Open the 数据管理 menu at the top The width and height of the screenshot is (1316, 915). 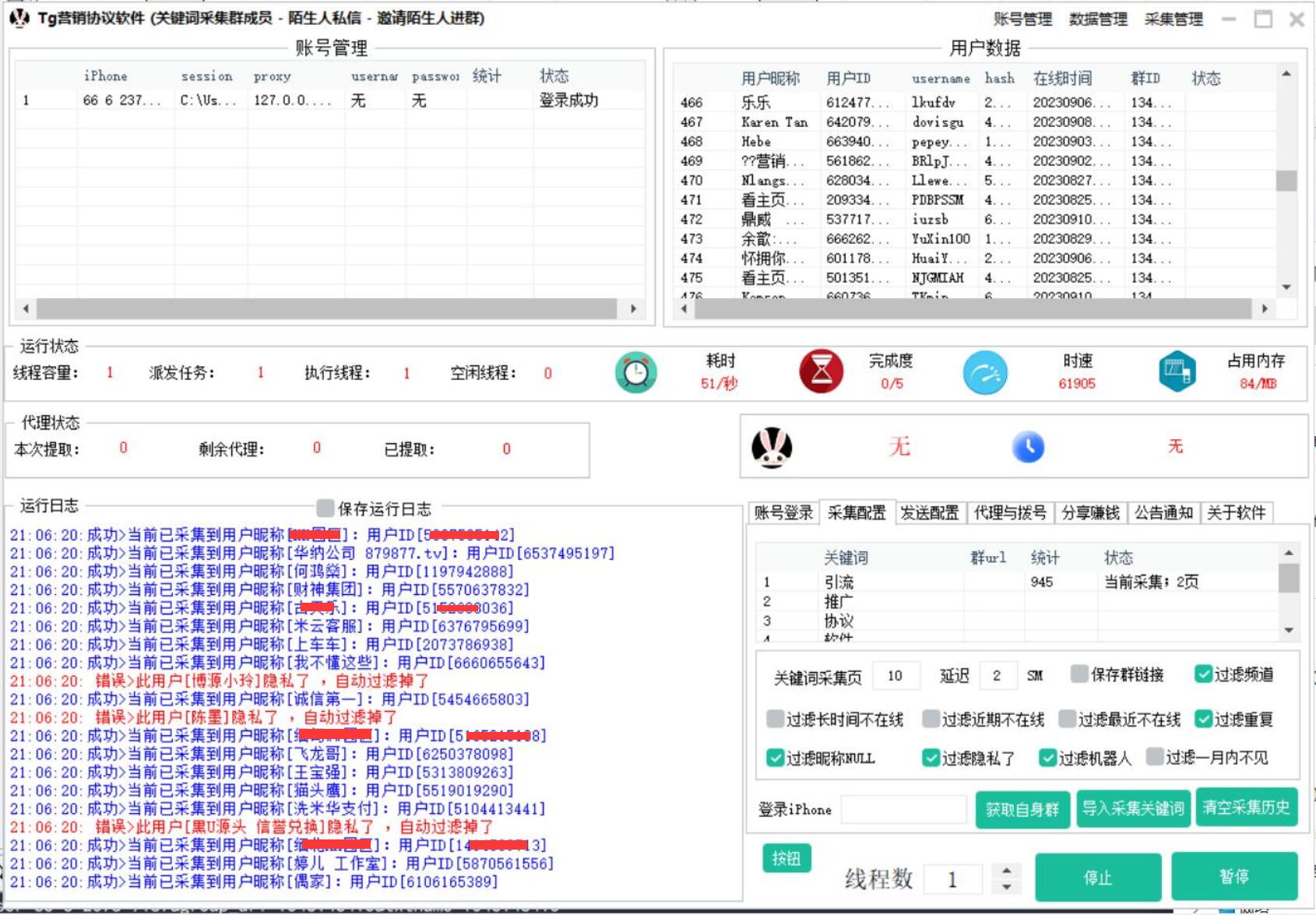click(x=1098, y=19)
